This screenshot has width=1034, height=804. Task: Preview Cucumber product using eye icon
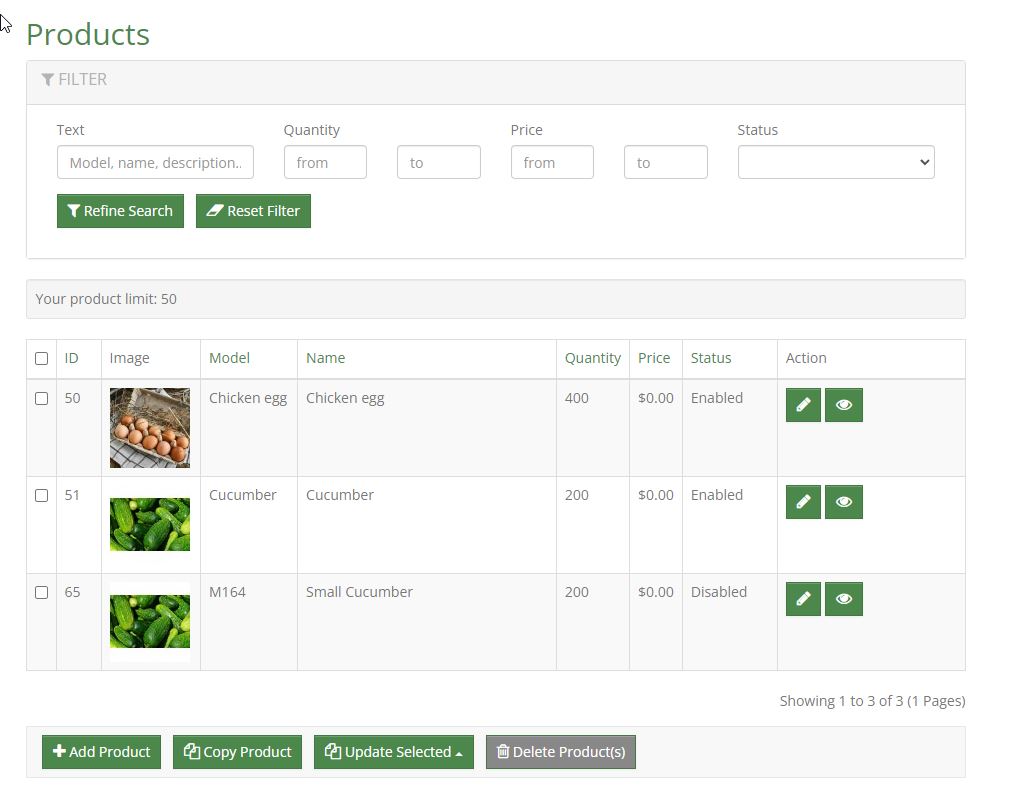[843, 502]
